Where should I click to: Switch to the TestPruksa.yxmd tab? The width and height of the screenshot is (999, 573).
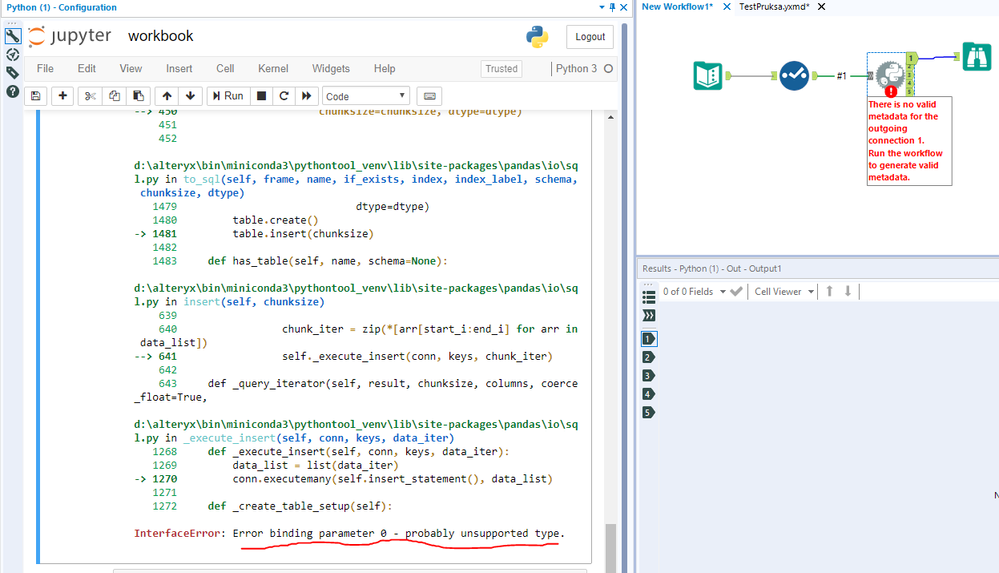[774, 7]
